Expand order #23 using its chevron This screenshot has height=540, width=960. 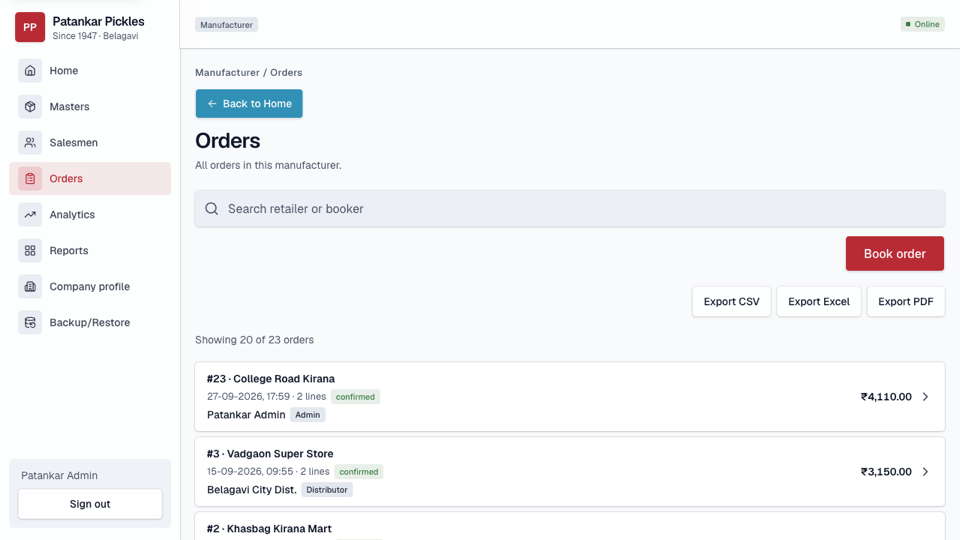pos(925,397)
